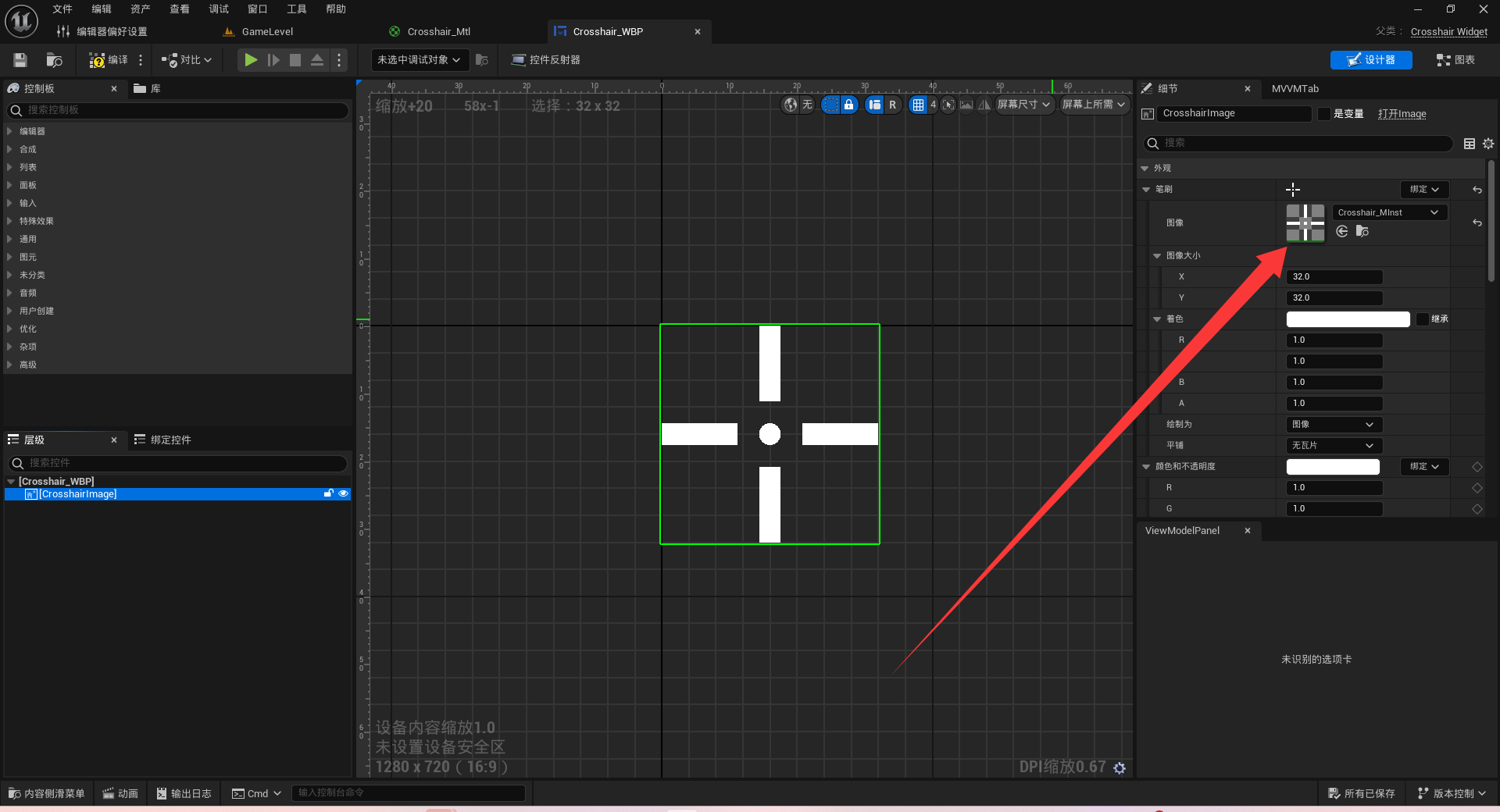Collapse the 图像大小 section
Screen dimensions: 1500x812
(1157, 256)
